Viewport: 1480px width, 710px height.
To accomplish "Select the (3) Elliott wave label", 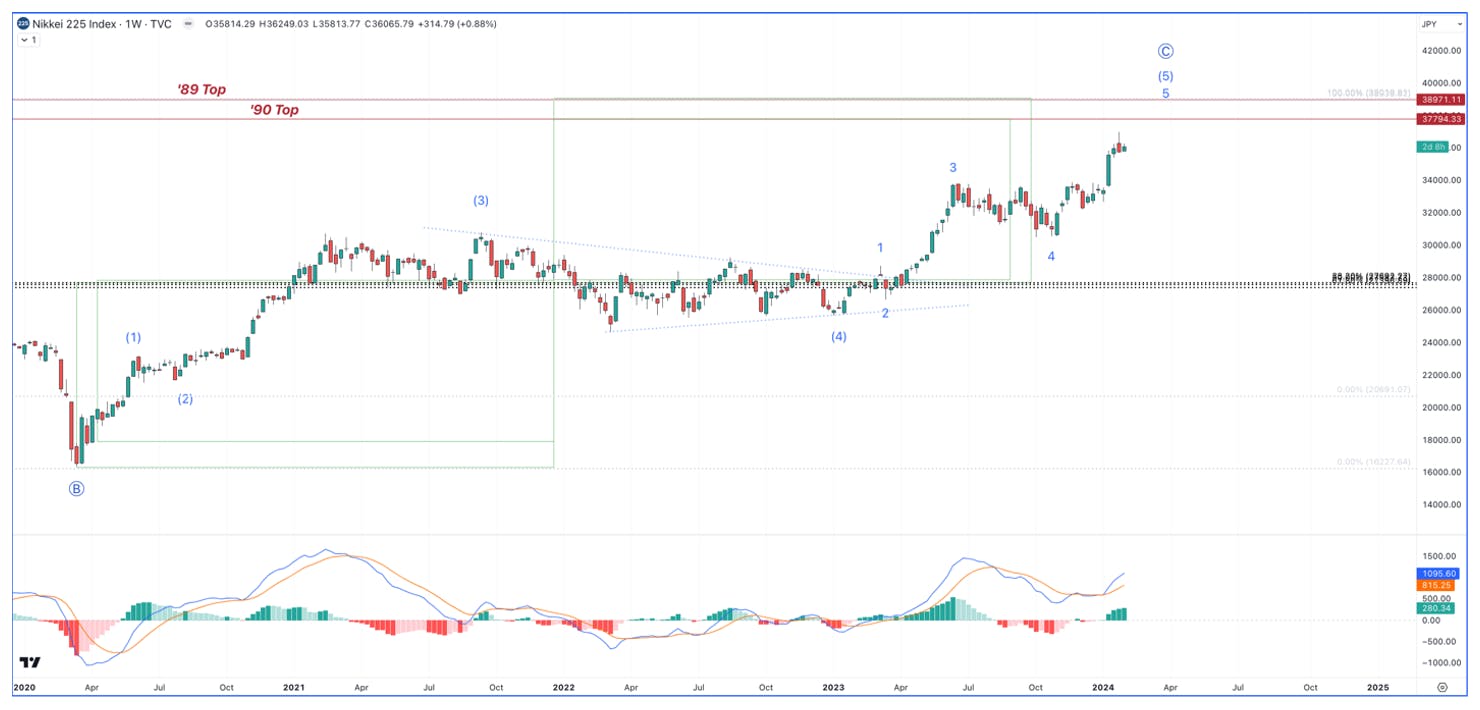I will point(481,200).
